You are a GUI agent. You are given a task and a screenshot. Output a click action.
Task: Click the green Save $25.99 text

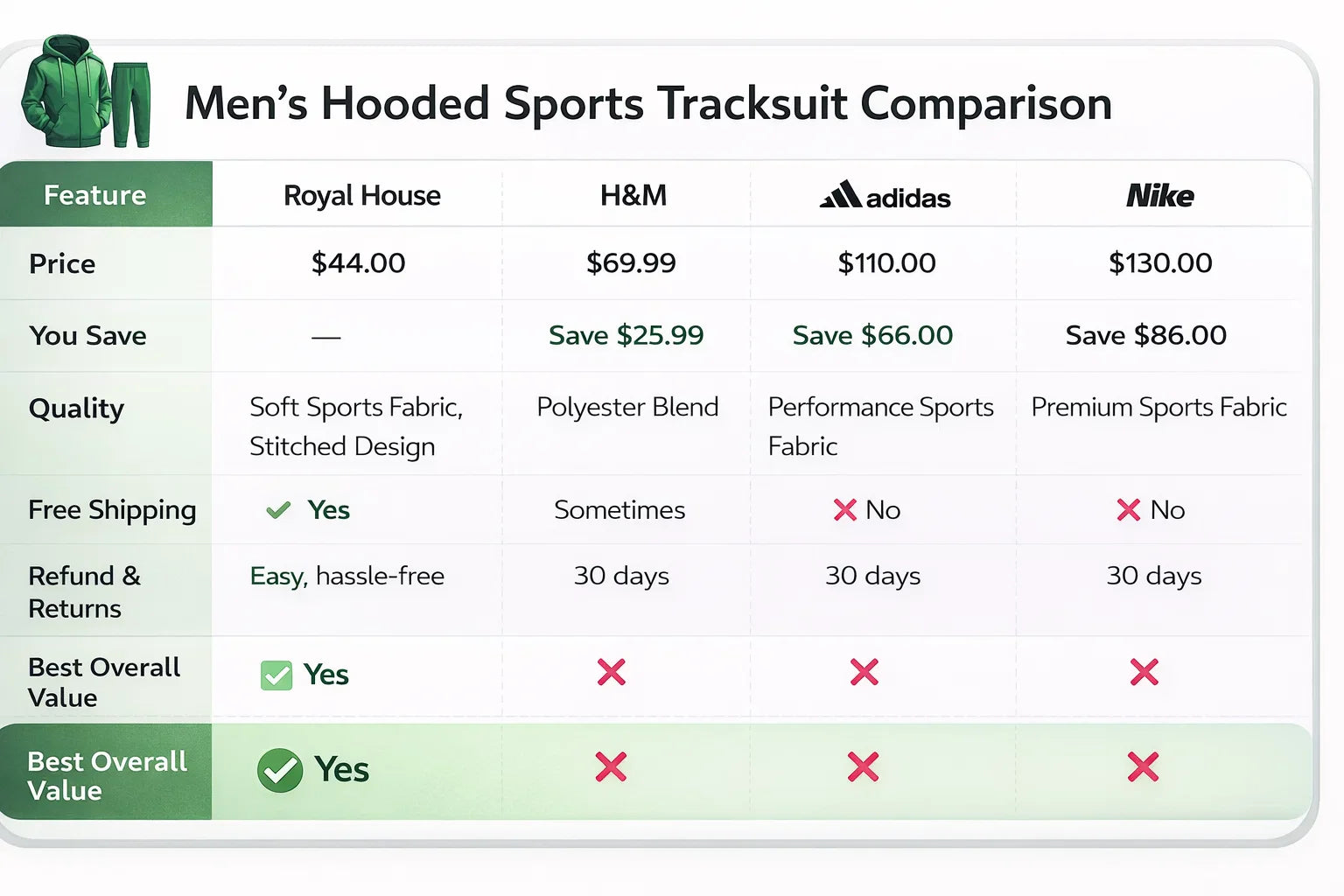coord(626,335)
